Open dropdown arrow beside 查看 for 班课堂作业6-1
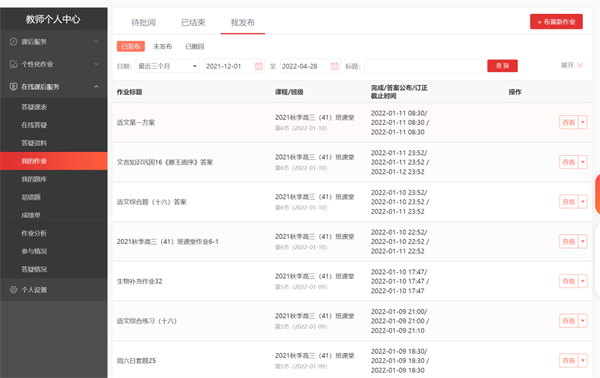Image resolution: width=600 pixels, height=378 pixels. 583,241
